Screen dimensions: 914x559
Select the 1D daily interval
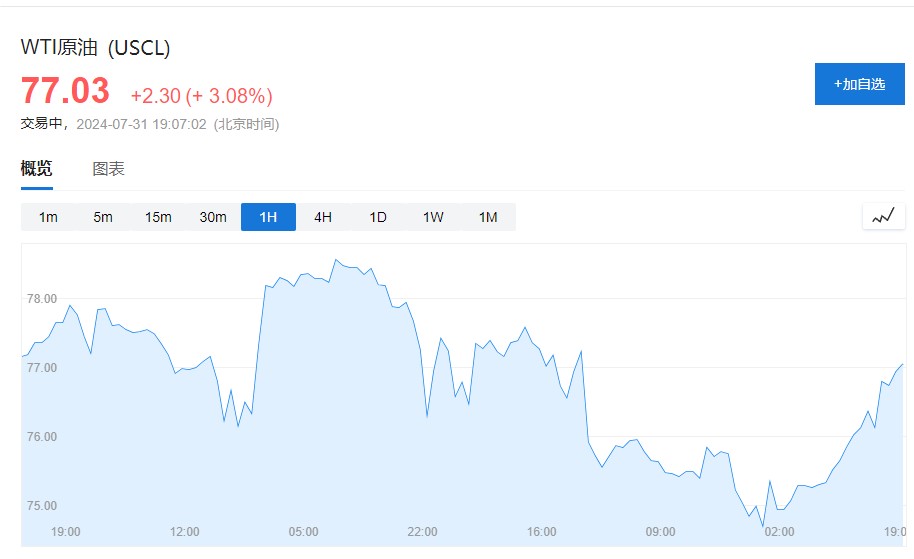(378, 217)
